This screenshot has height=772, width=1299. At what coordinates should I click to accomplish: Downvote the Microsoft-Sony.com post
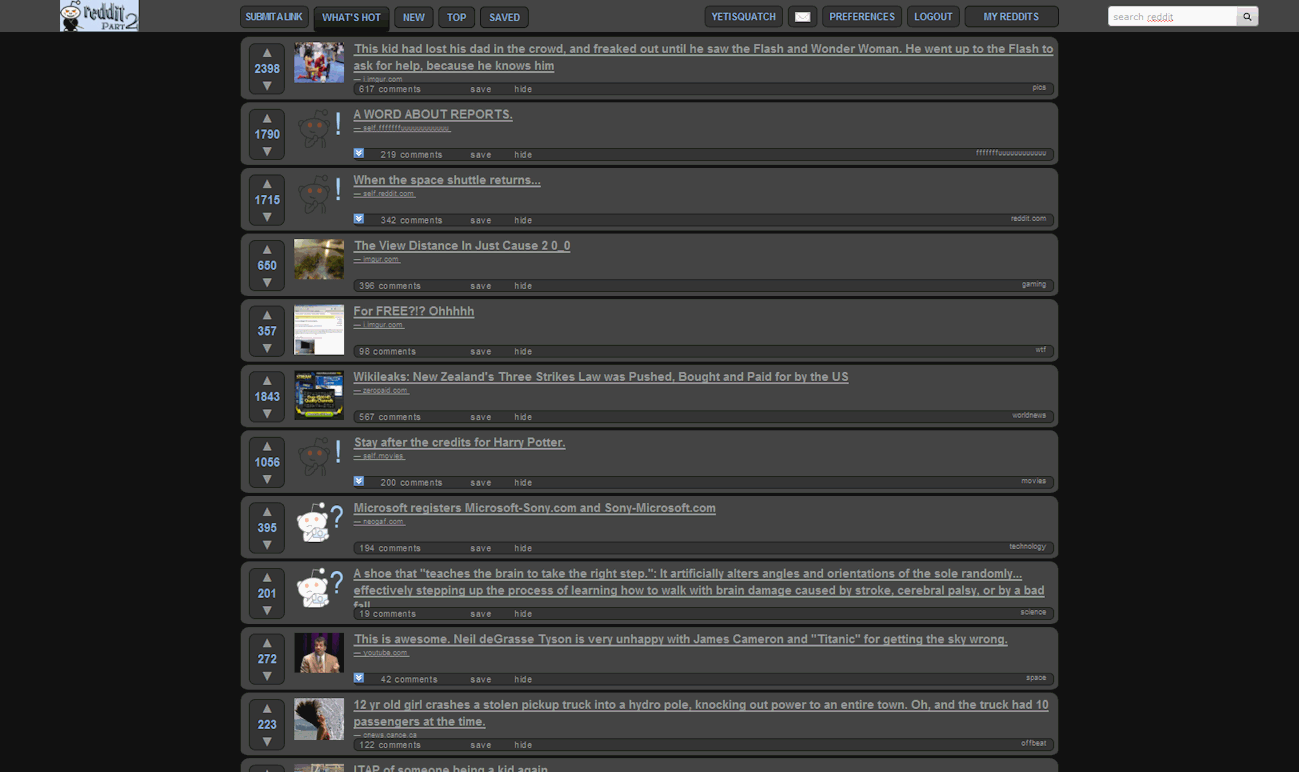[267, 544]
